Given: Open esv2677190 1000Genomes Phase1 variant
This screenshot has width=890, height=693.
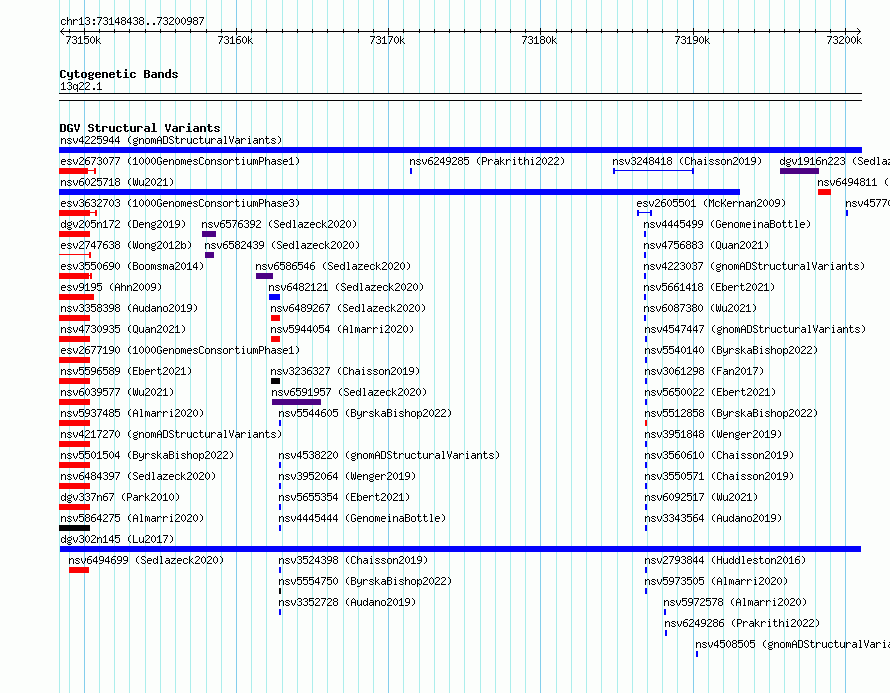Looking at the screenshot, I should pyautogui.click(x=180, y=350).
